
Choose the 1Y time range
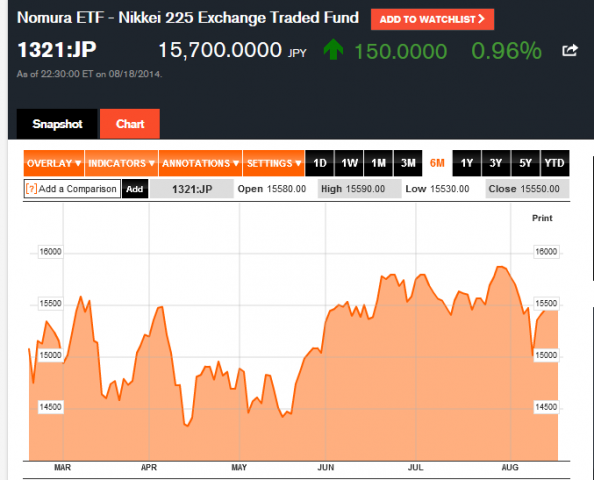click(467, 163)
